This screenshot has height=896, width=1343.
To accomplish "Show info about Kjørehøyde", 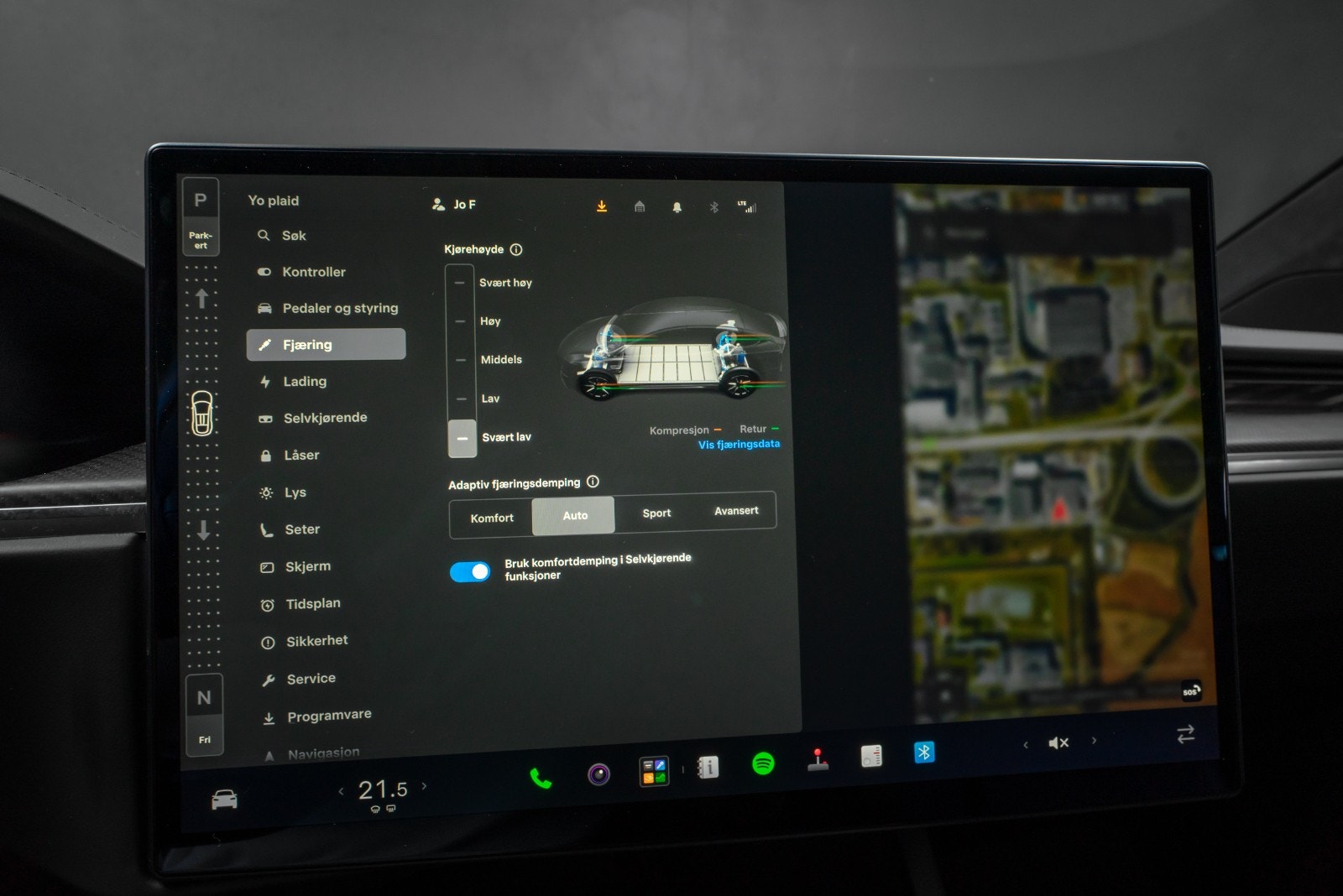I will 516,249.
